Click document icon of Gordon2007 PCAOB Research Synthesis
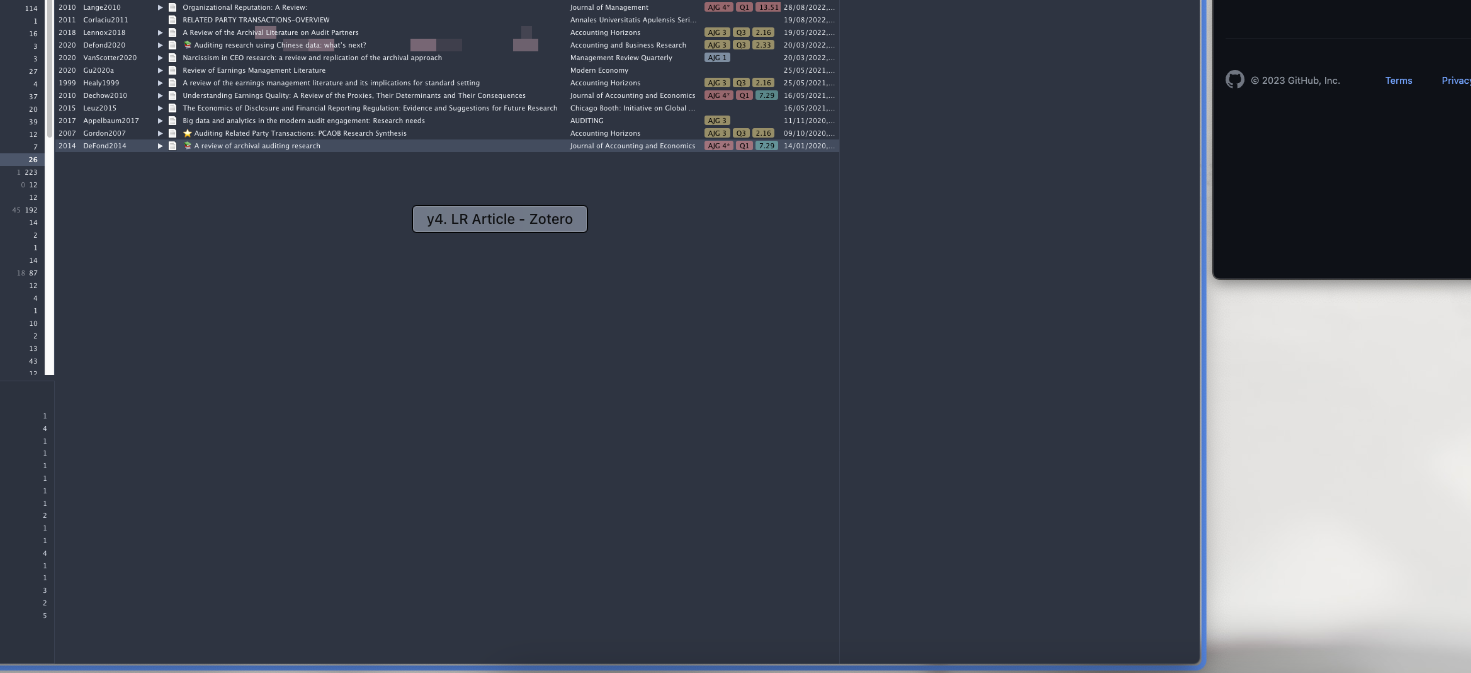The height and width of the screenshot is (673, 1471). pos(172,133)
